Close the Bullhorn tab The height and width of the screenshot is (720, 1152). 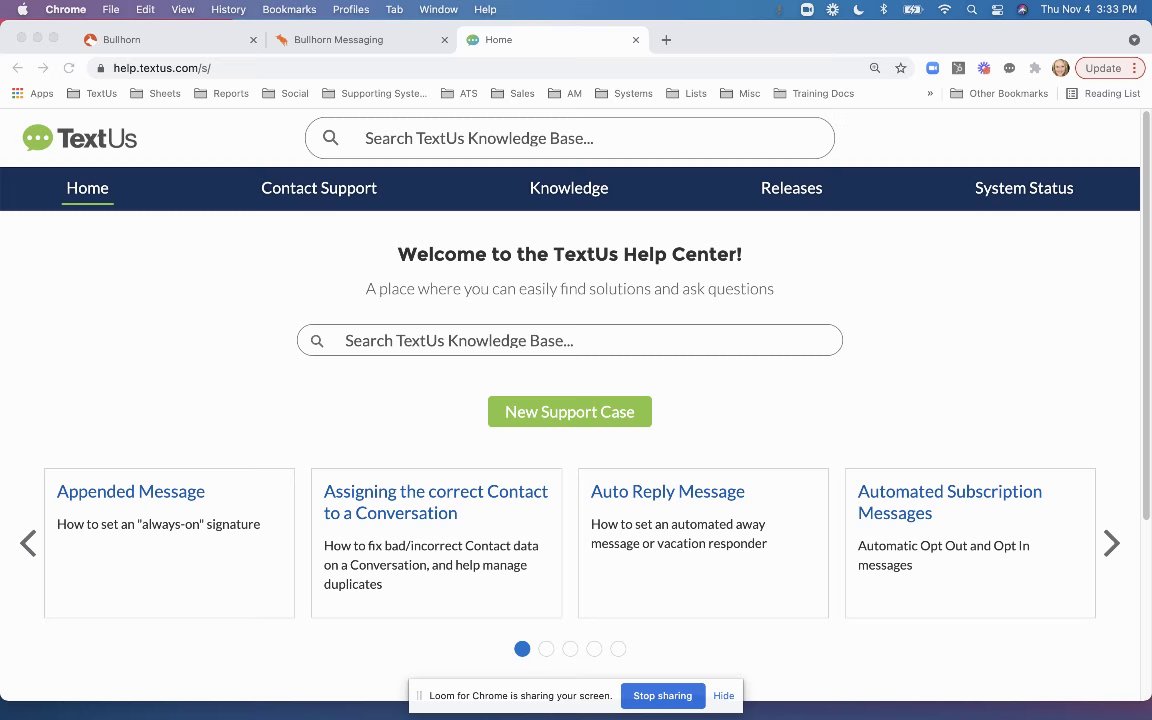click(x=253, y=40)
